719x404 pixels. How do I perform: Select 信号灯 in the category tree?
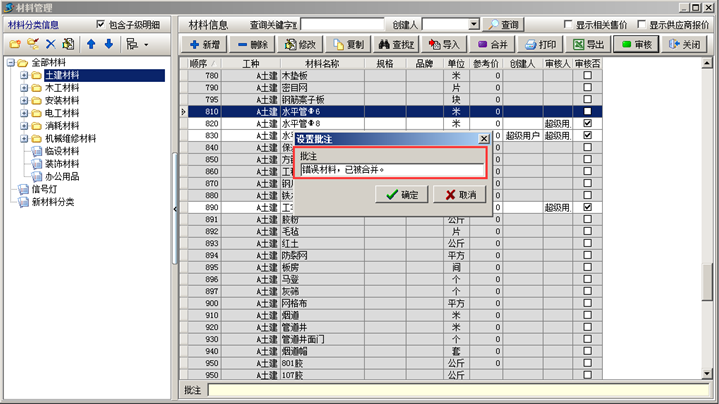click(x=45, y=189)
